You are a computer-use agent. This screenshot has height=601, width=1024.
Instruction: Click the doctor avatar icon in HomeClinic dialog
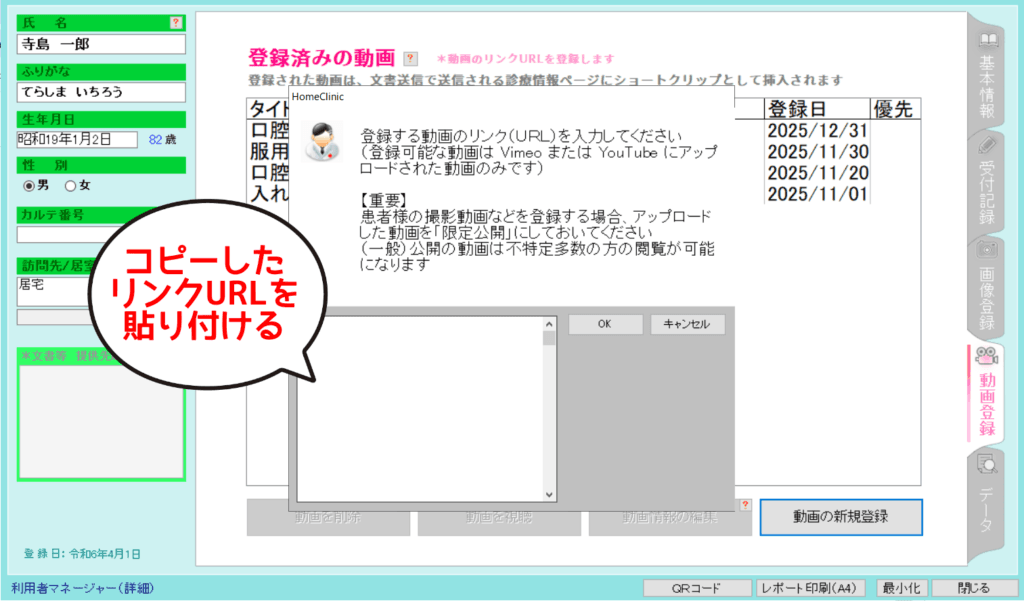(x=321, y=141)
